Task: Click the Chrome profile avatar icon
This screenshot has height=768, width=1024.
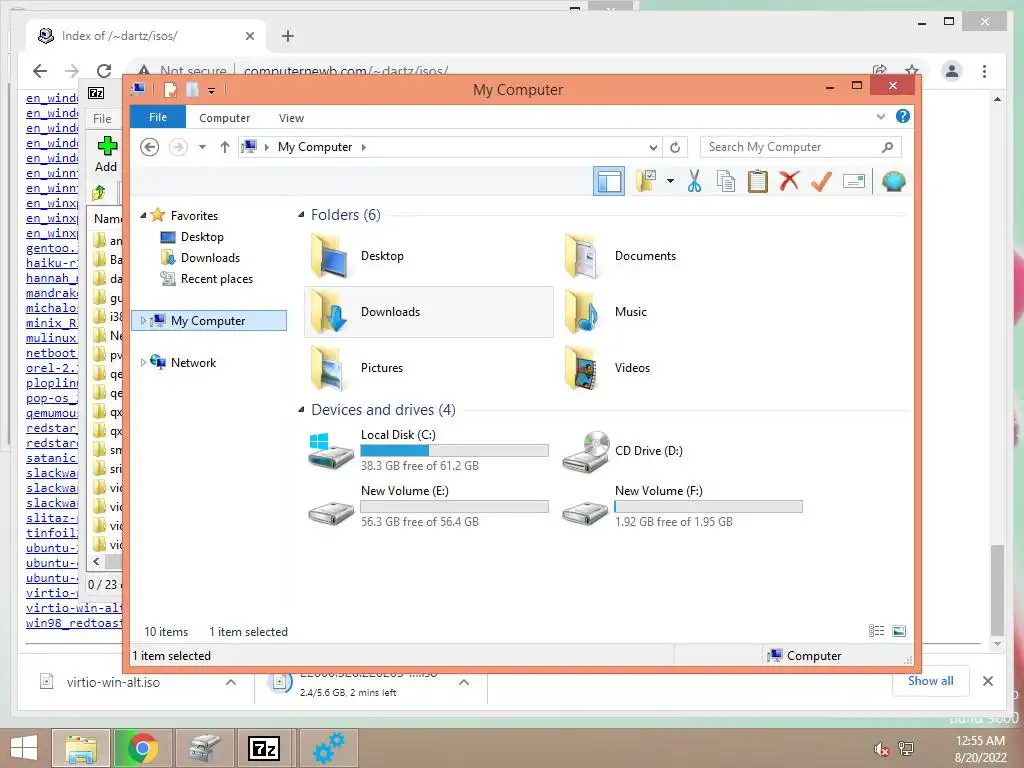Action: pos(952,71)
